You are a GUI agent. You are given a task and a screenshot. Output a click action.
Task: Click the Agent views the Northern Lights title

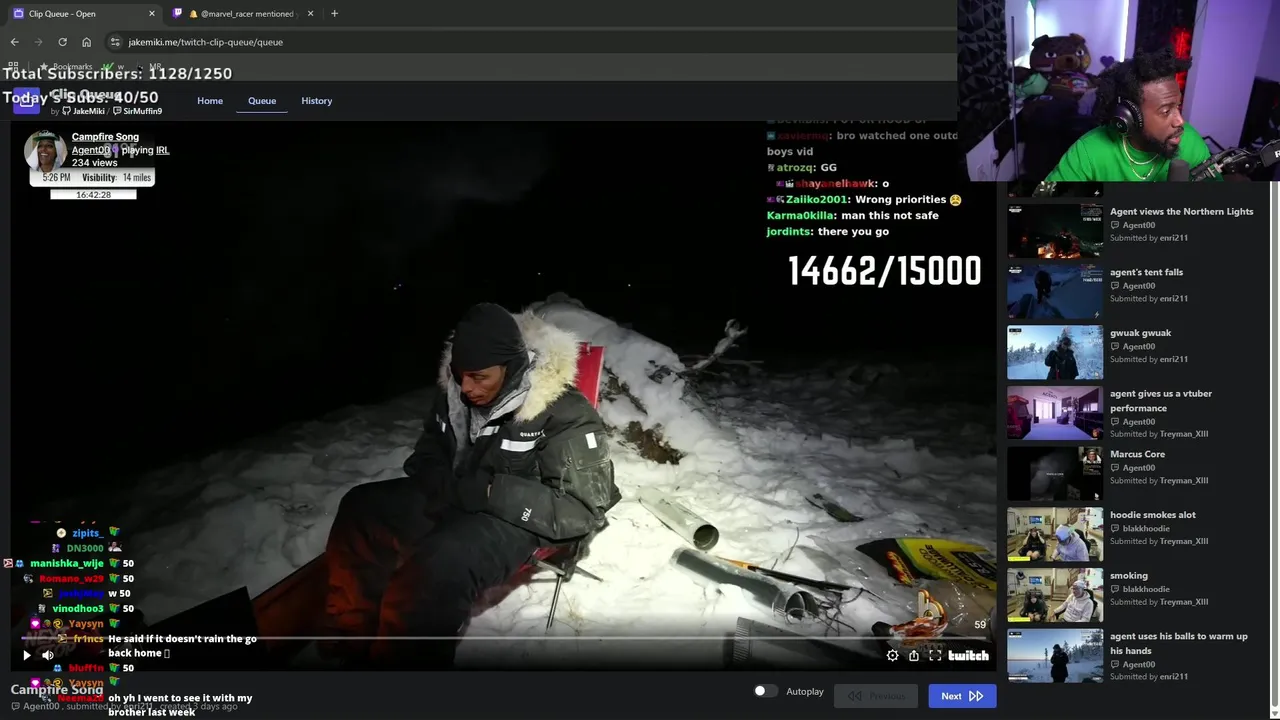(1181, 212)
